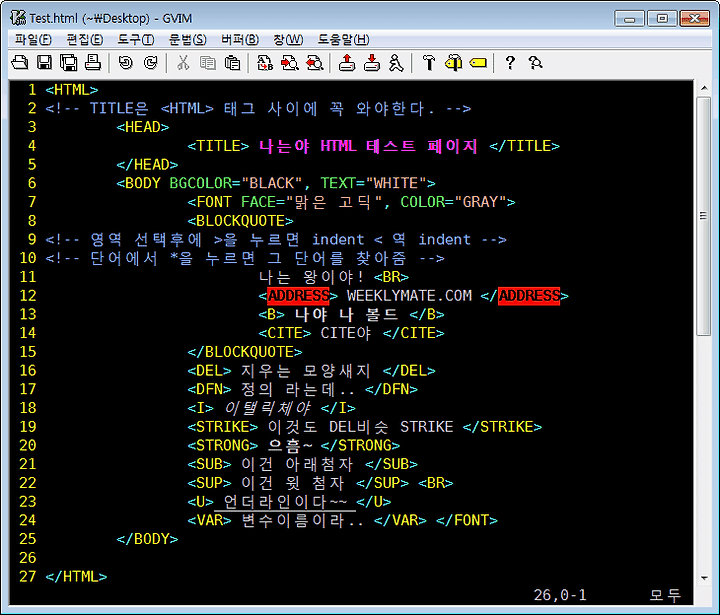Viewport: 720px width, 615px height.
Task: Undo the last change via the toolbar
Action: pyautogui.click(x=126, y=62)
